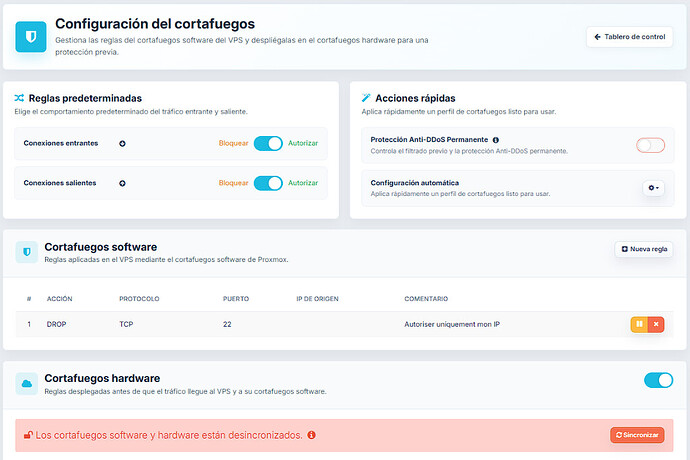The width and height of the screenshot is (690, 460).
Task: Go back via Tablero de control button
Action: [x=629, y=37]
